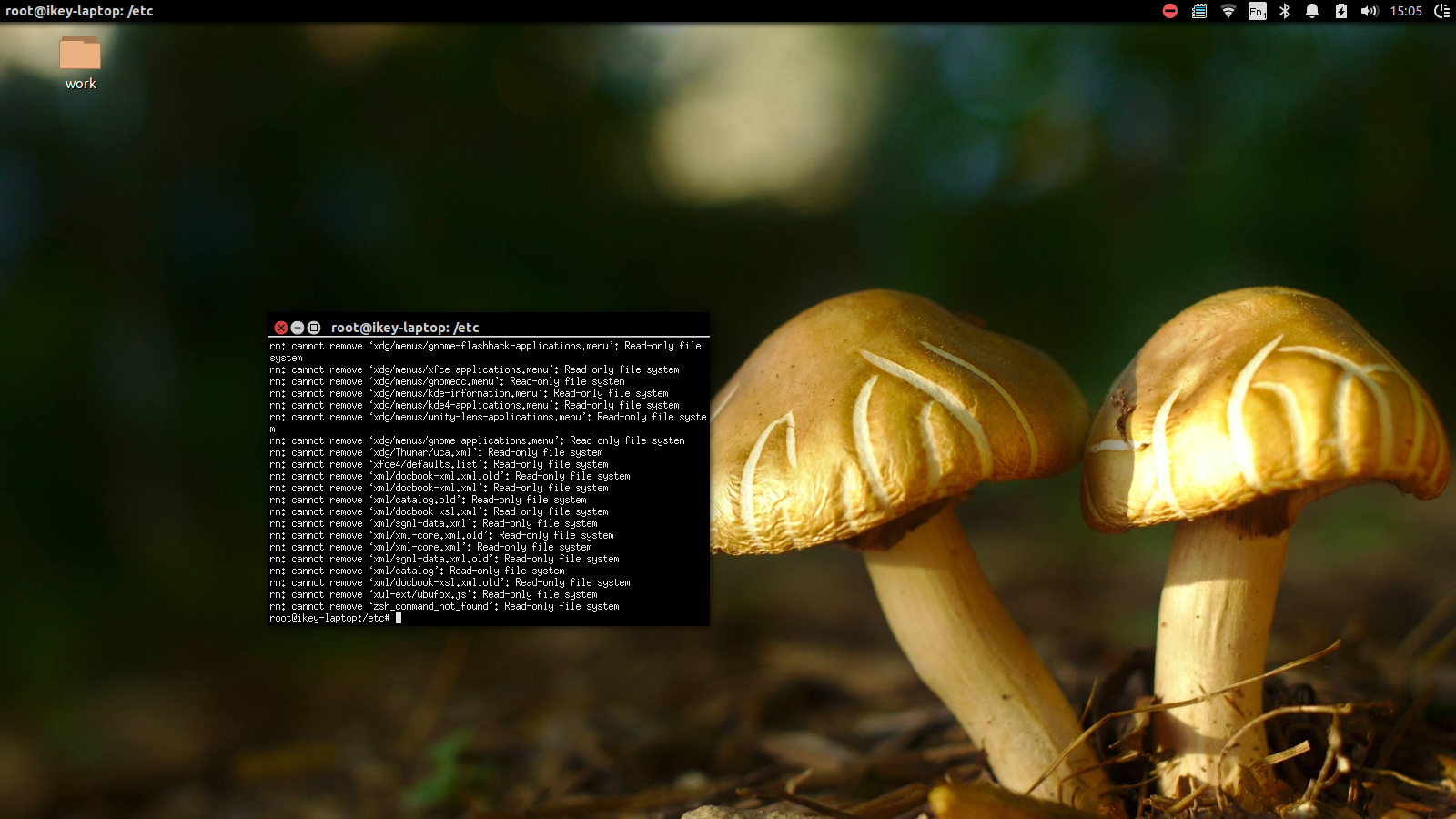The height and width of the screenshot is (819, 1456).
Task: Open the battery power indicator
Action: point(1340,11)
